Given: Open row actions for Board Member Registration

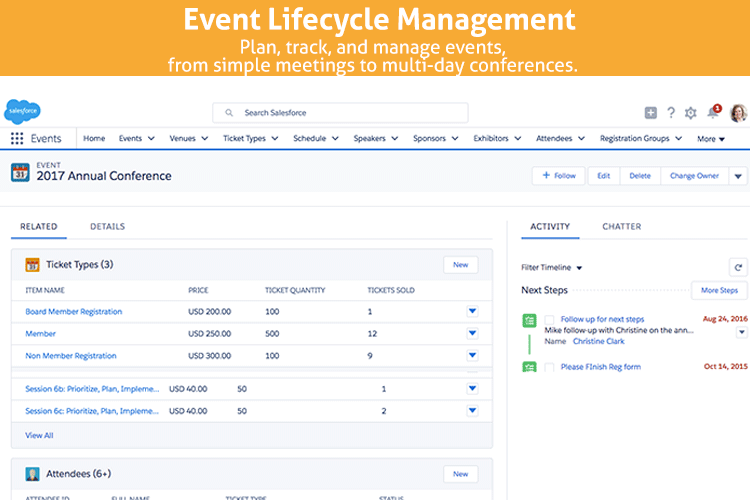Looking at the screenshot, I should 472,311.
